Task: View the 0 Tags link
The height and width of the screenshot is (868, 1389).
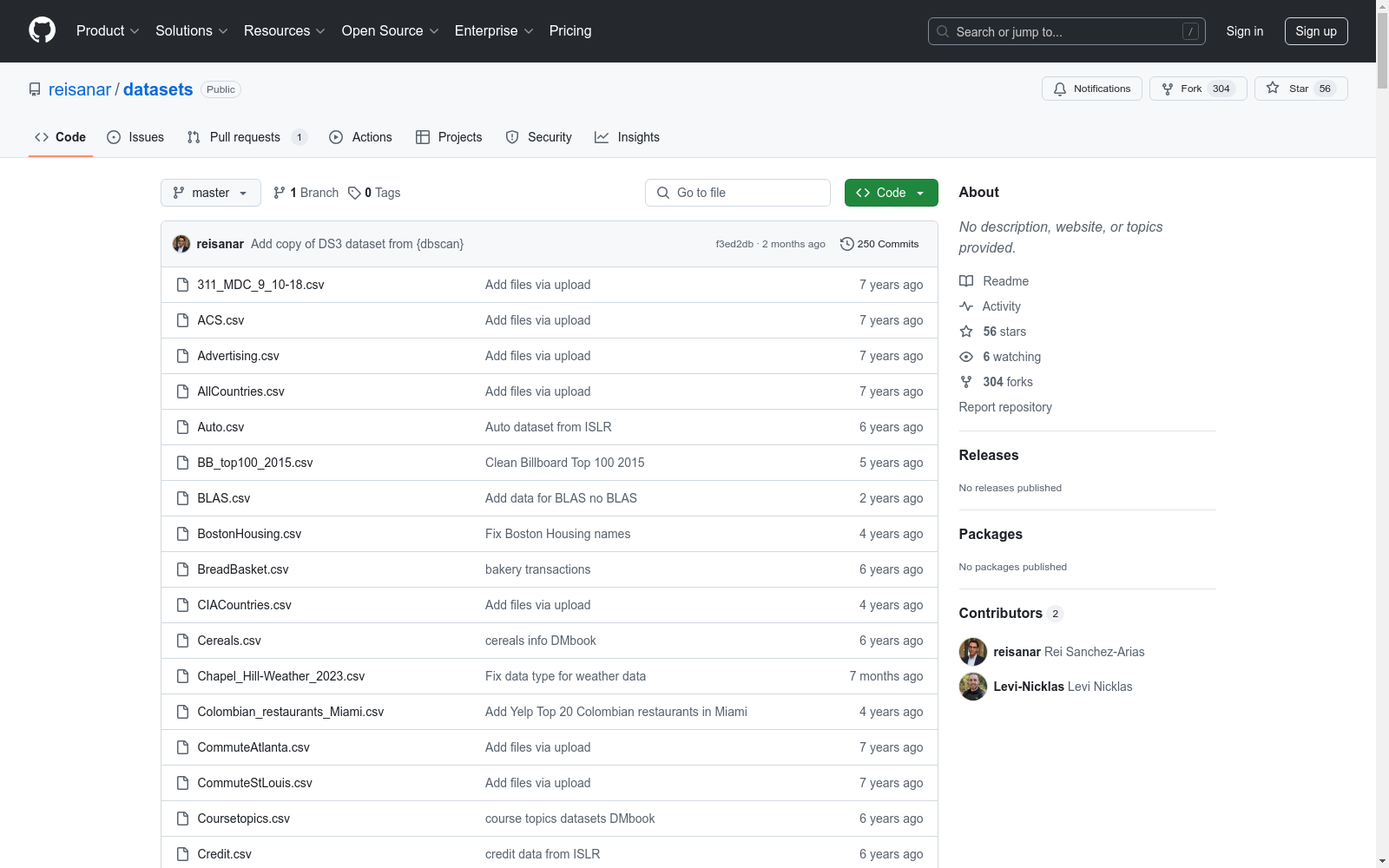Action: (x=374, y=193)
